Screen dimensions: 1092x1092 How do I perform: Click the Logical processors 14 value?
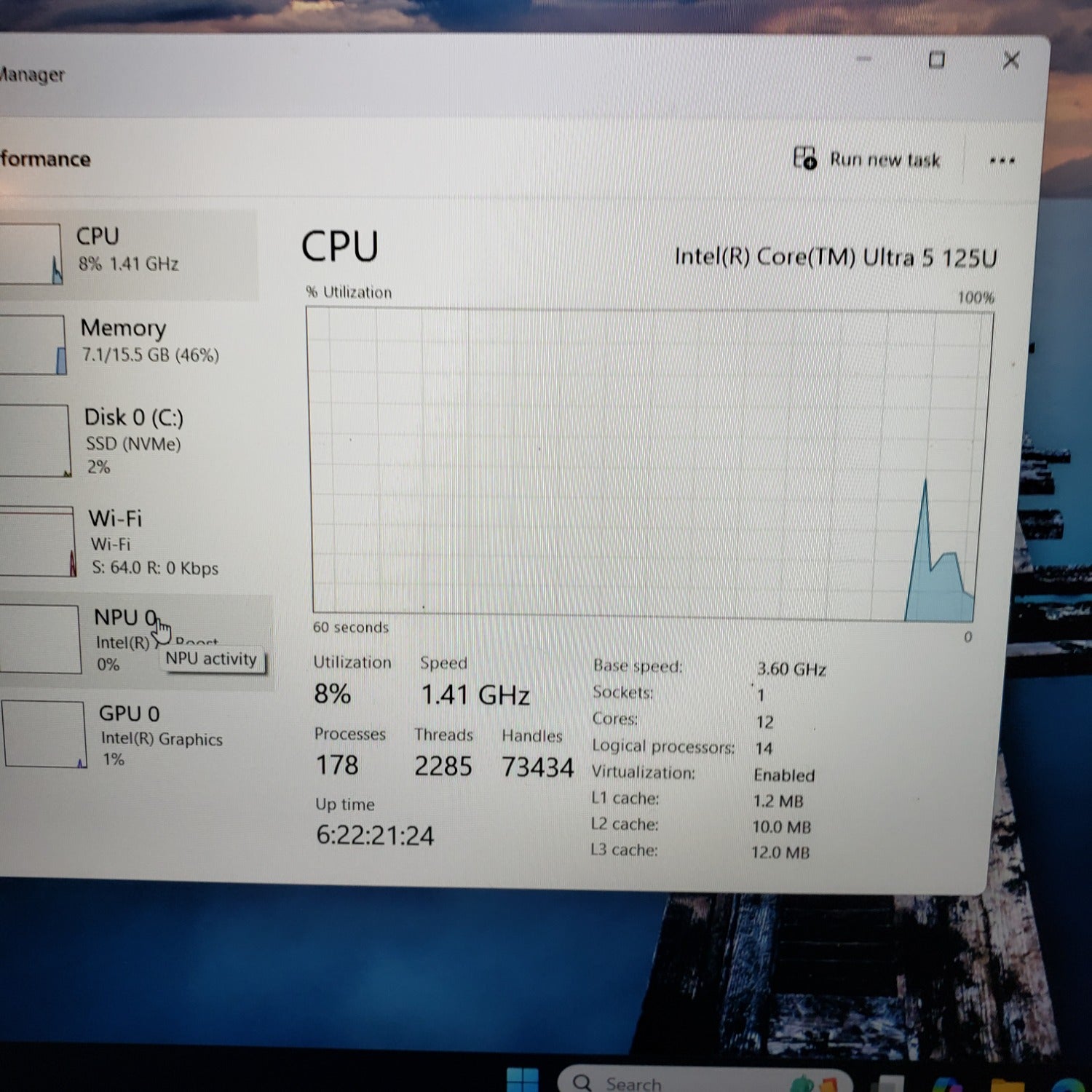tap(764, 748)
